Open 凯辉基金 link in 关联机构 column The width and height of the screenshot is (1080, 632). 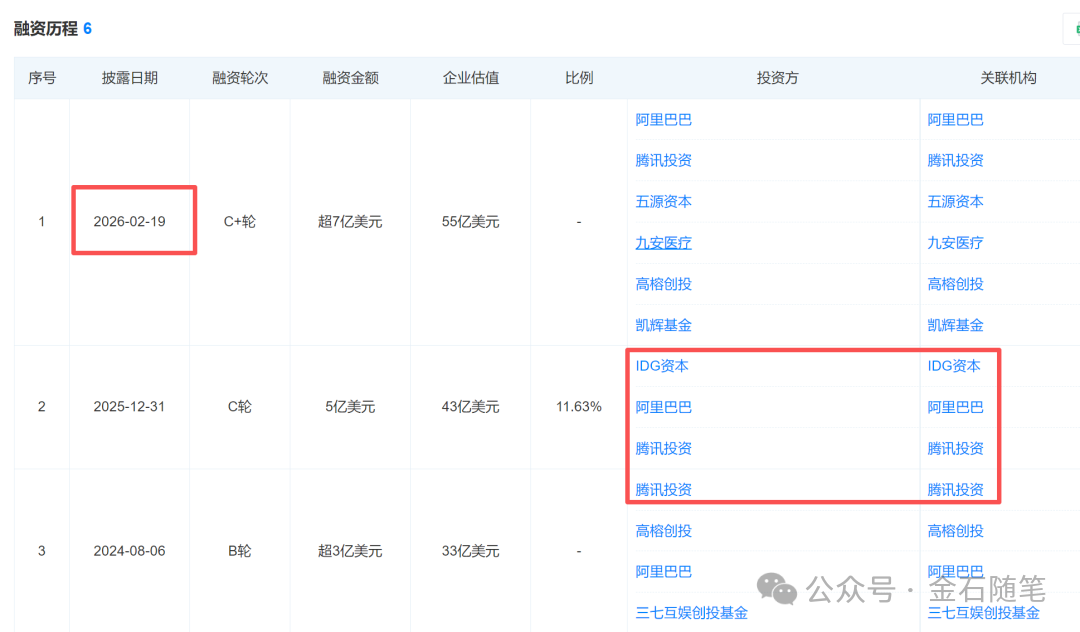[x=955, y=325]
